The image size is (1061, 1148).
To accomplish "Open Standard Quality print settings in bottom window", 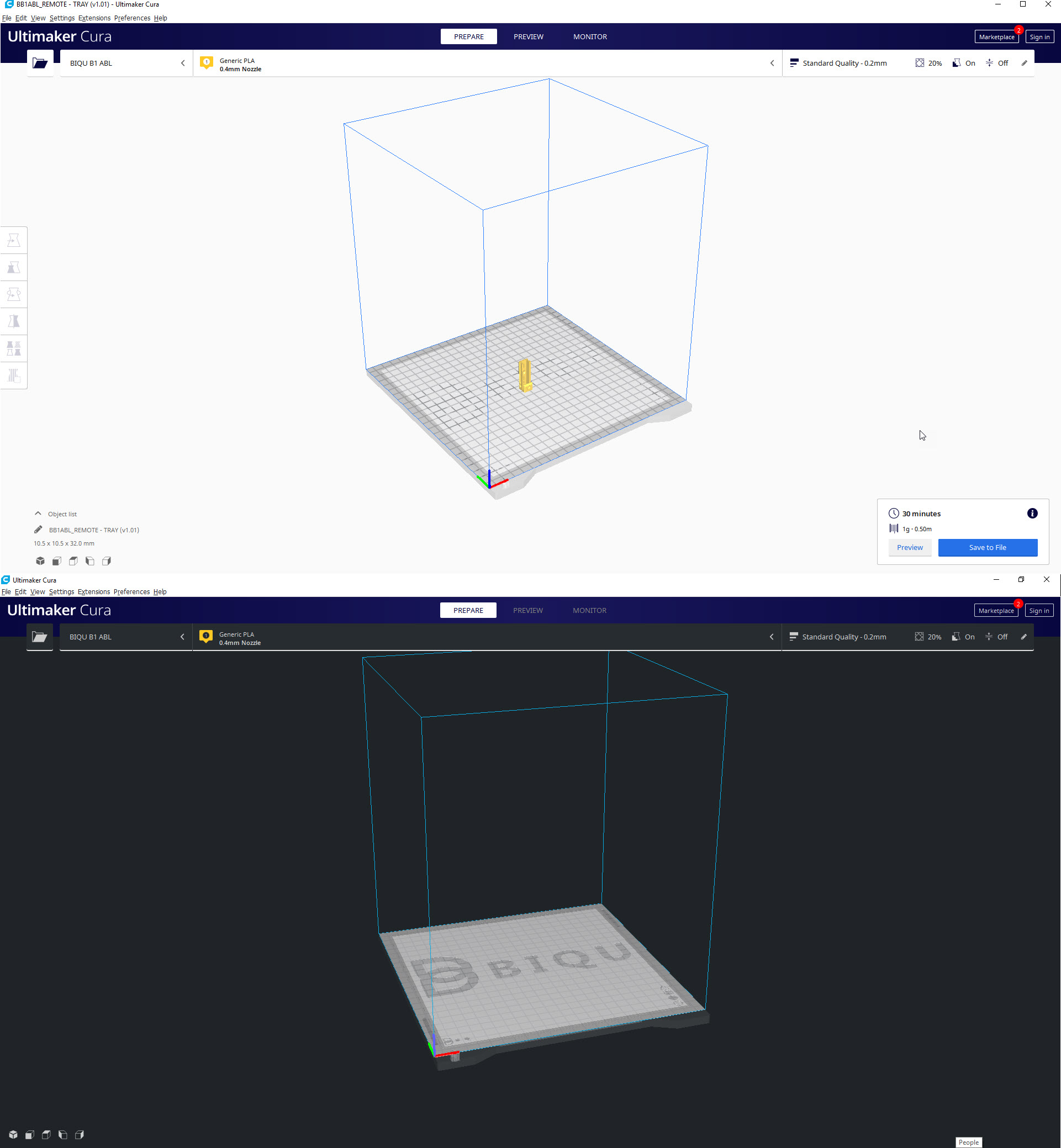I will (x=907, y=637).
